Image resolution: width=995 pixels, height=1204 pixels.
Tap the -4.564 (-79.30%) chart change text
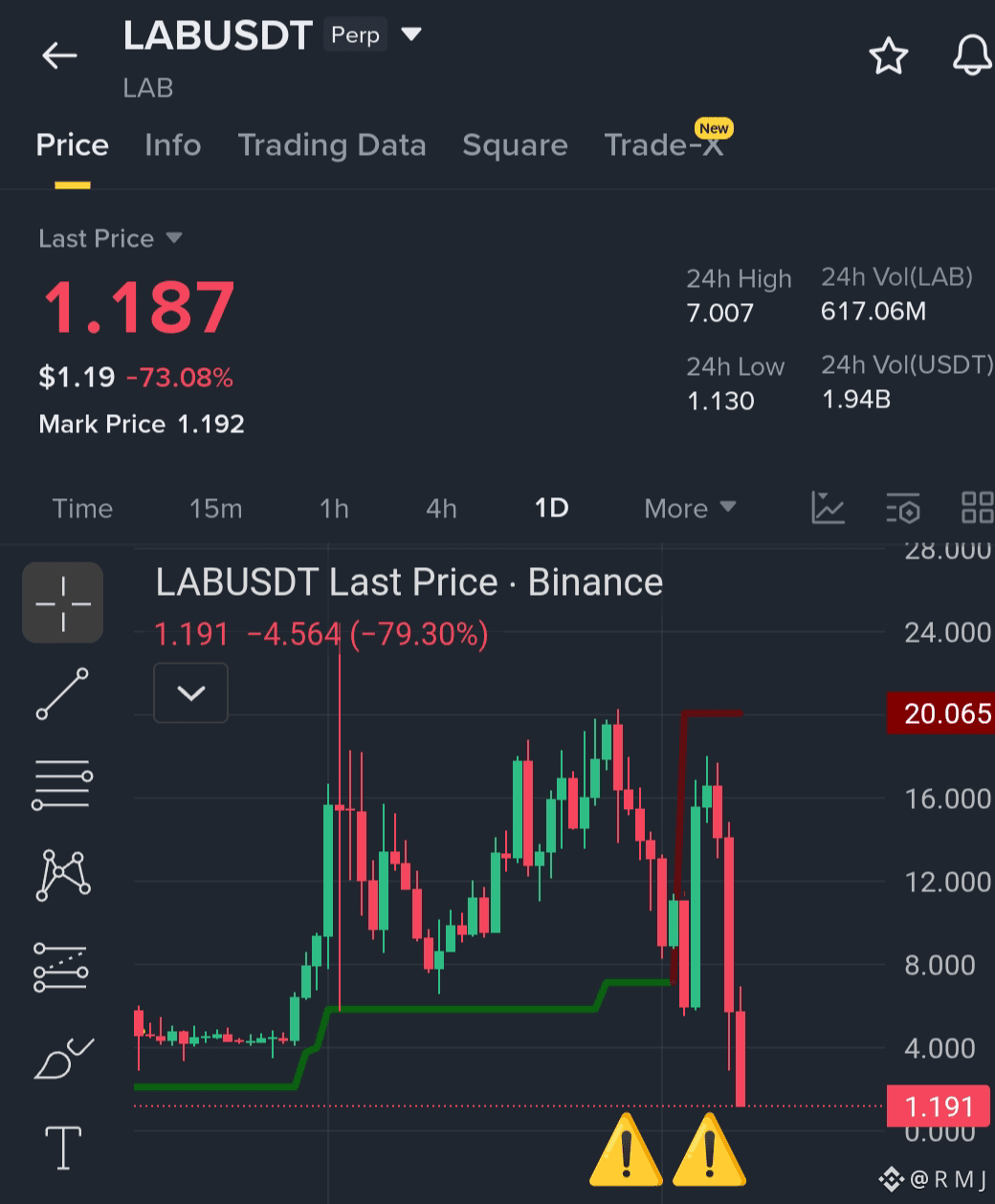coord(367,634)
